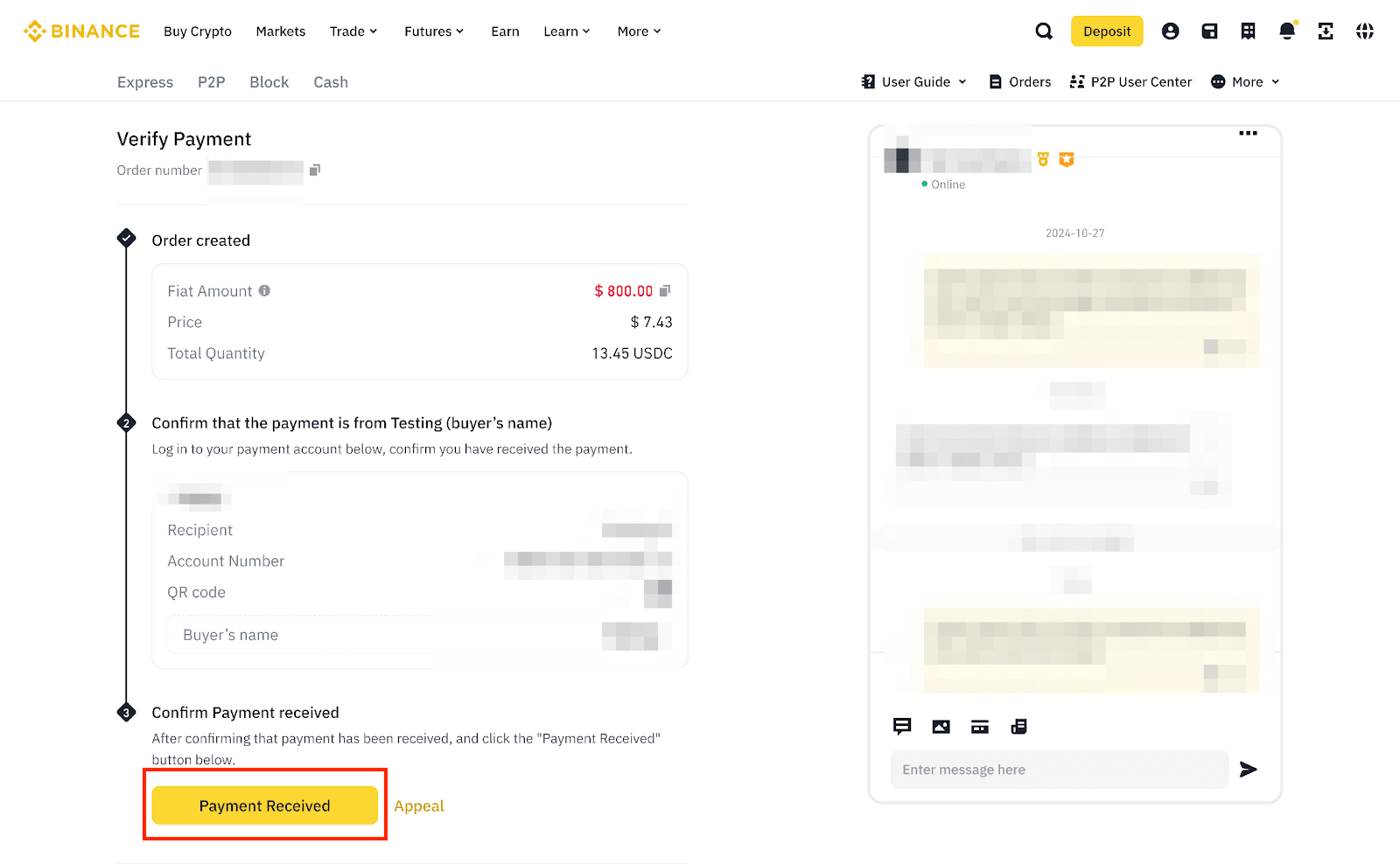1400x864 pixels.
Task: Open the blurred QR code thumbnail
Action: (658, 593)
